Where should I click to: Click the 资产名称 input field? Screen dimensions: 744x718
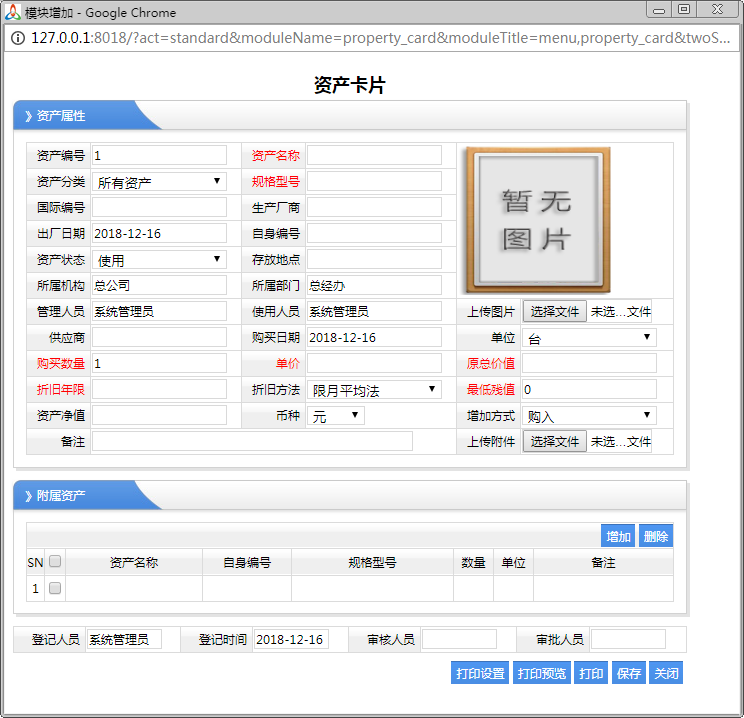pyautogui.click(x=374, y=156)
